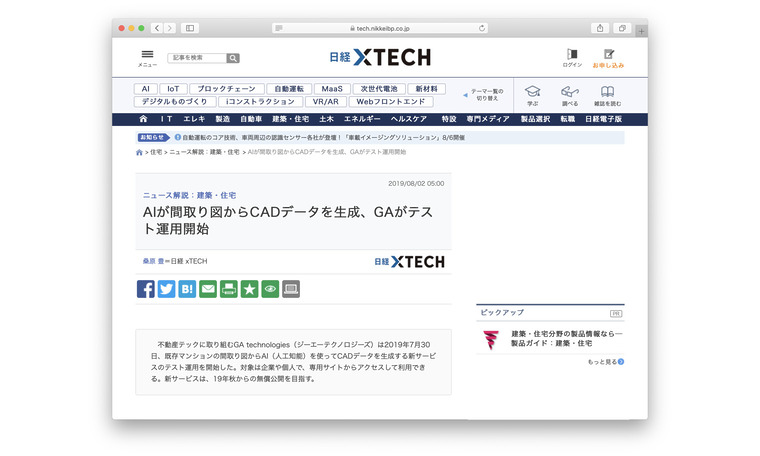Click the home icon in navy navigation bar

143,119
